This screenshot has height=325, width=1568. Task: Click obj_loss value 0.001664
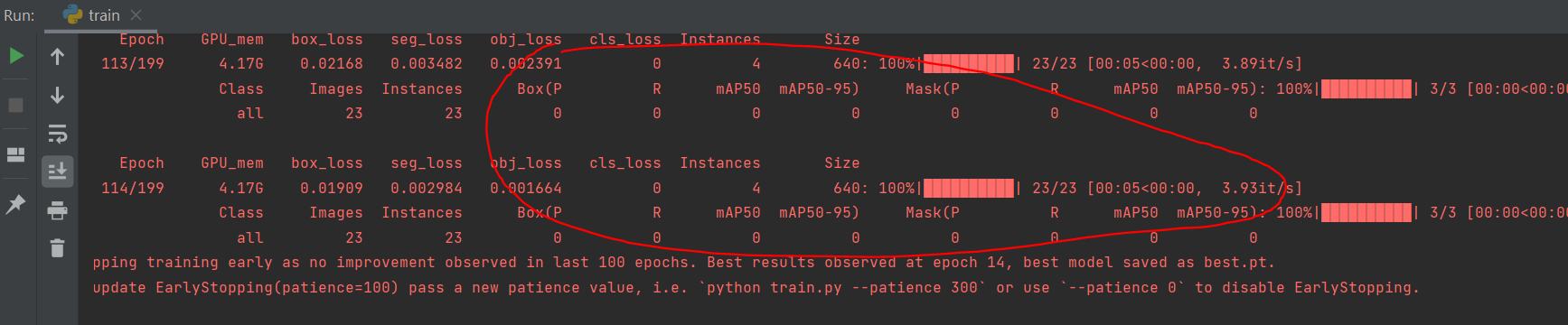[x=526, y=189]
